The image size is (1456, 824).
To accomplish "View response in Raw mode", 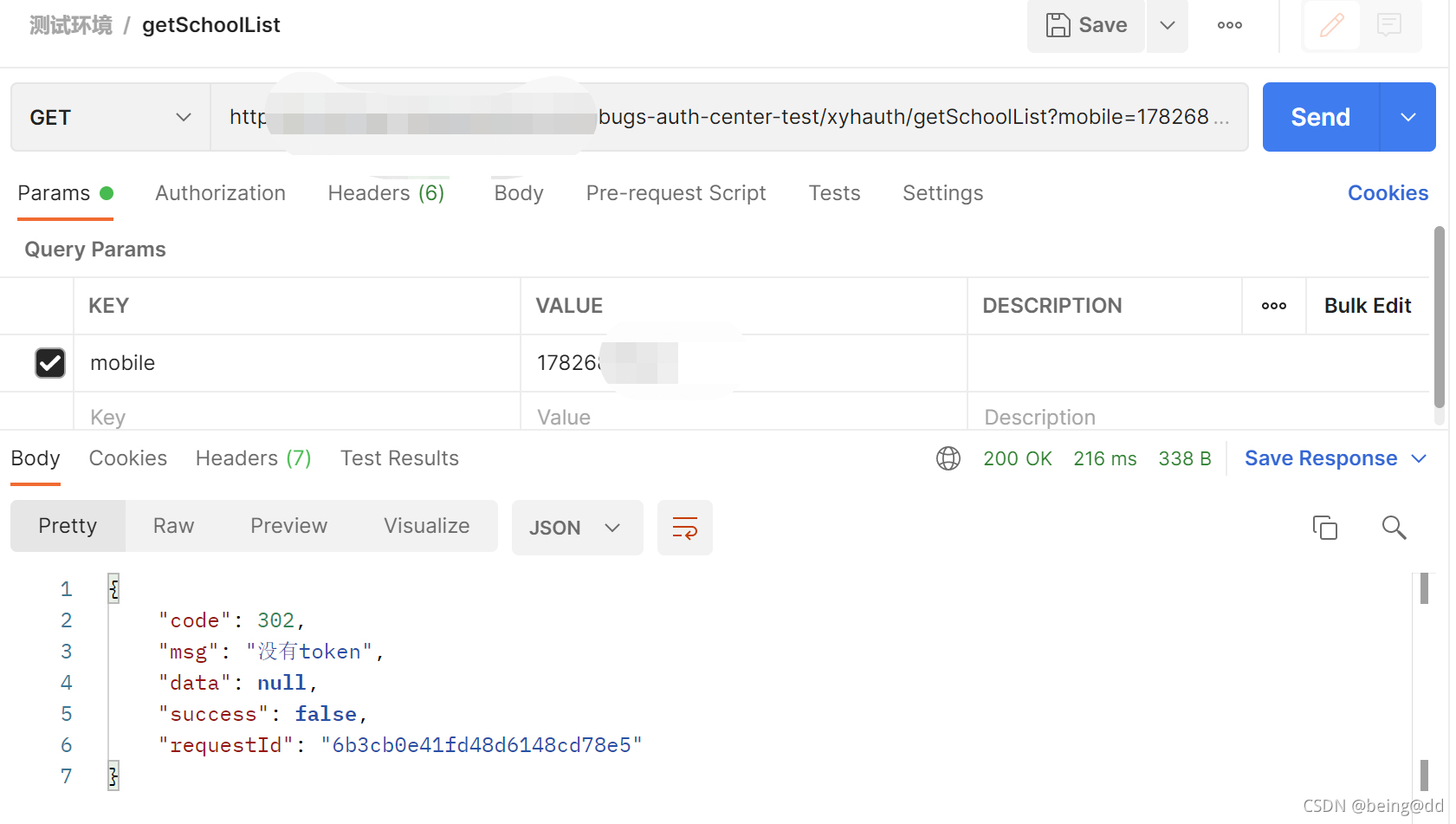I will 172,525.
